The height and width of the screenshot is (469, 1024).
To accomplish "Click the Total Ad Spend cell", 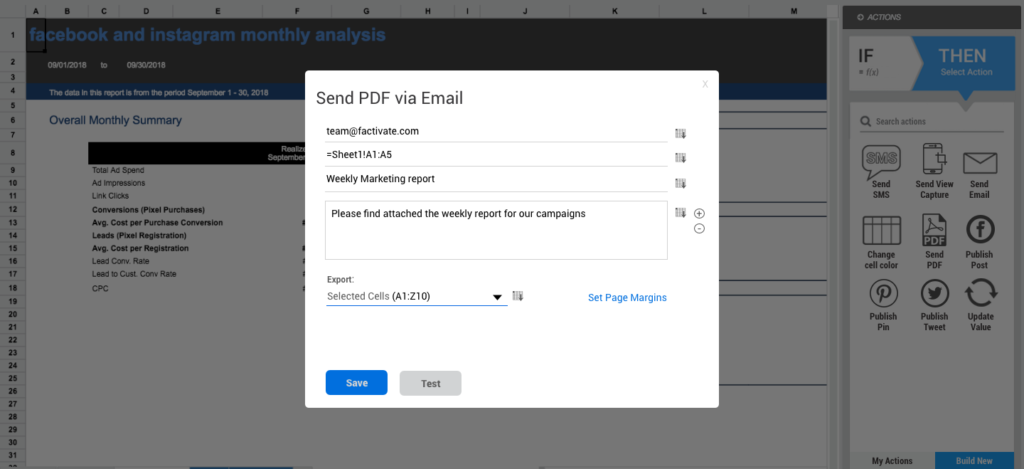I will pos(119,170).
